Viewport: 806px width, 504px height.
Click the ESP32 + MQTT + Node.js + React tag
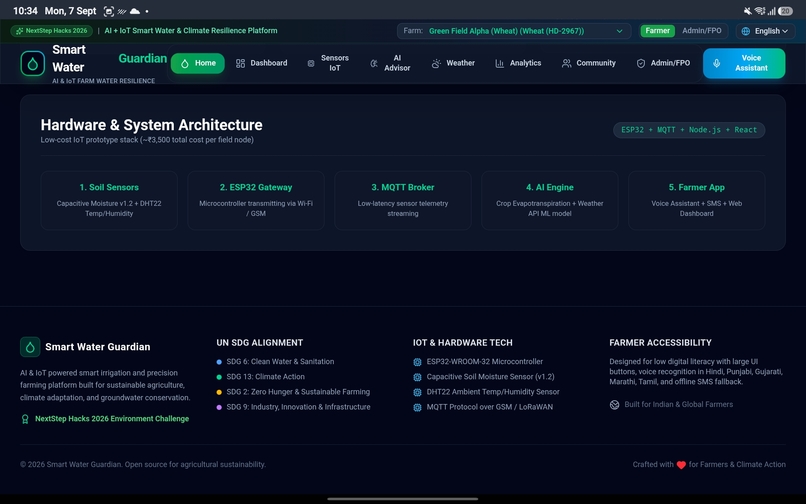point(689,130)
